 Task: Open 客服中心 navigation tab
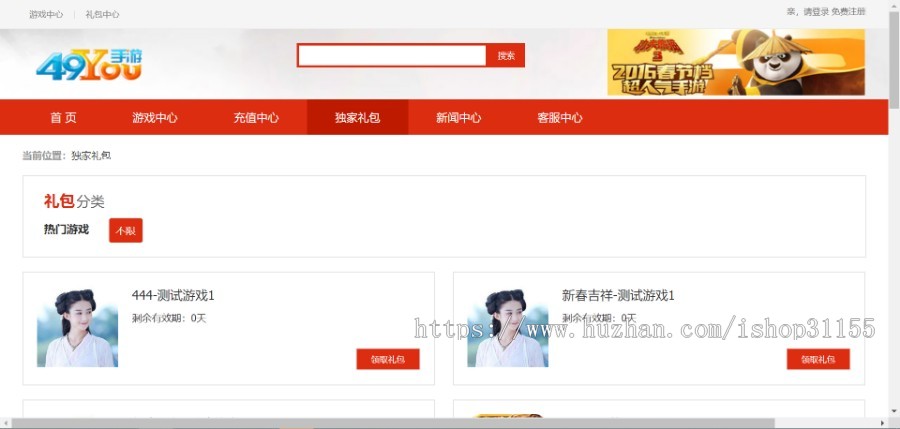pyautogui.click(x=560, y=118)
